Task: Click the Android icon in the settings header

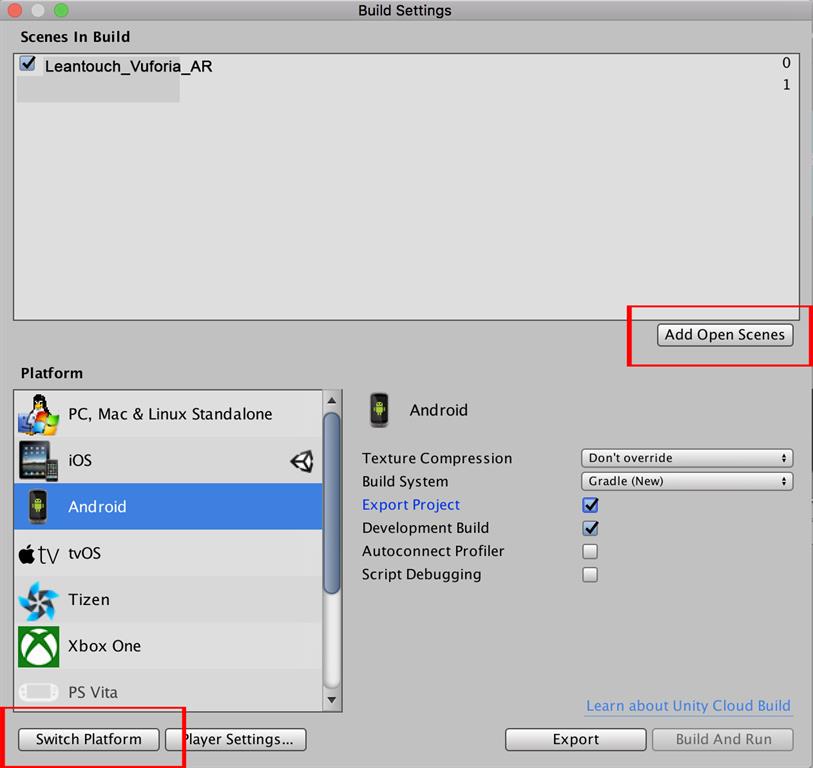Action: coord(379,410)
